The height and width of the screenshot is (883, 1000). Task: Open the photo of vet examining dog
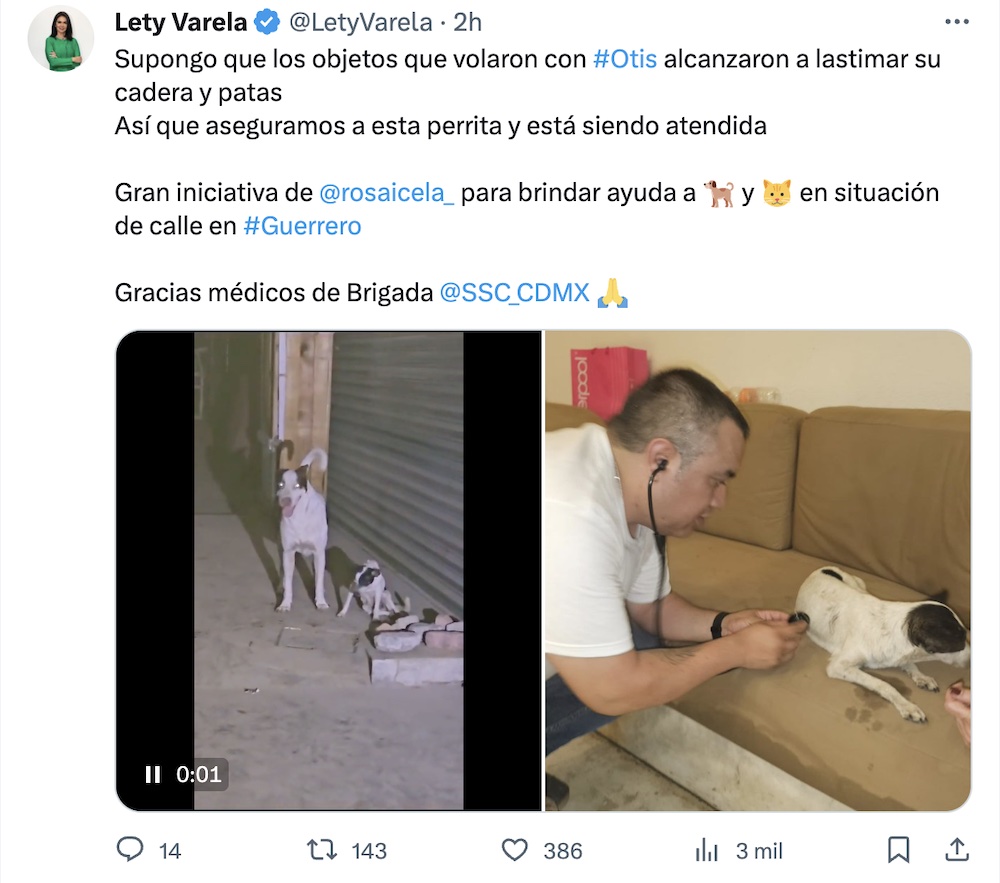click(758, 571)
